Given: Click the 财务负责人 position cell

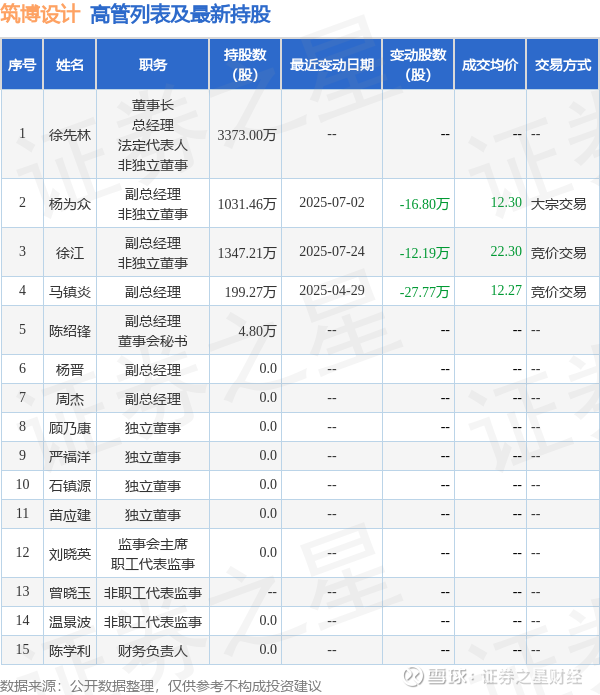Looking at the screenshot, I should (153, 651).
